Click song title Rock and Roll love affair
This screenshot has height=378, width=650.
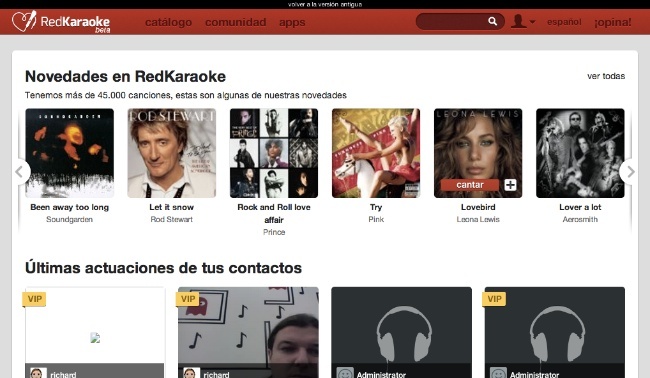pyautogui.click(x=274, y=213)
